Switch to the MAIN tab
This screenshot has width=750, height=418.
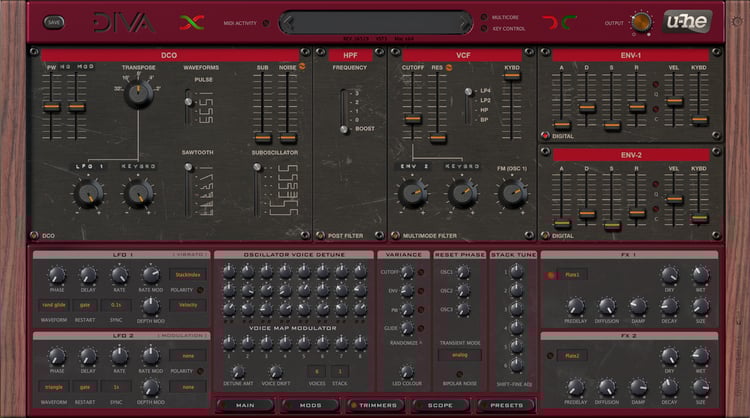(x=245, y=405)
